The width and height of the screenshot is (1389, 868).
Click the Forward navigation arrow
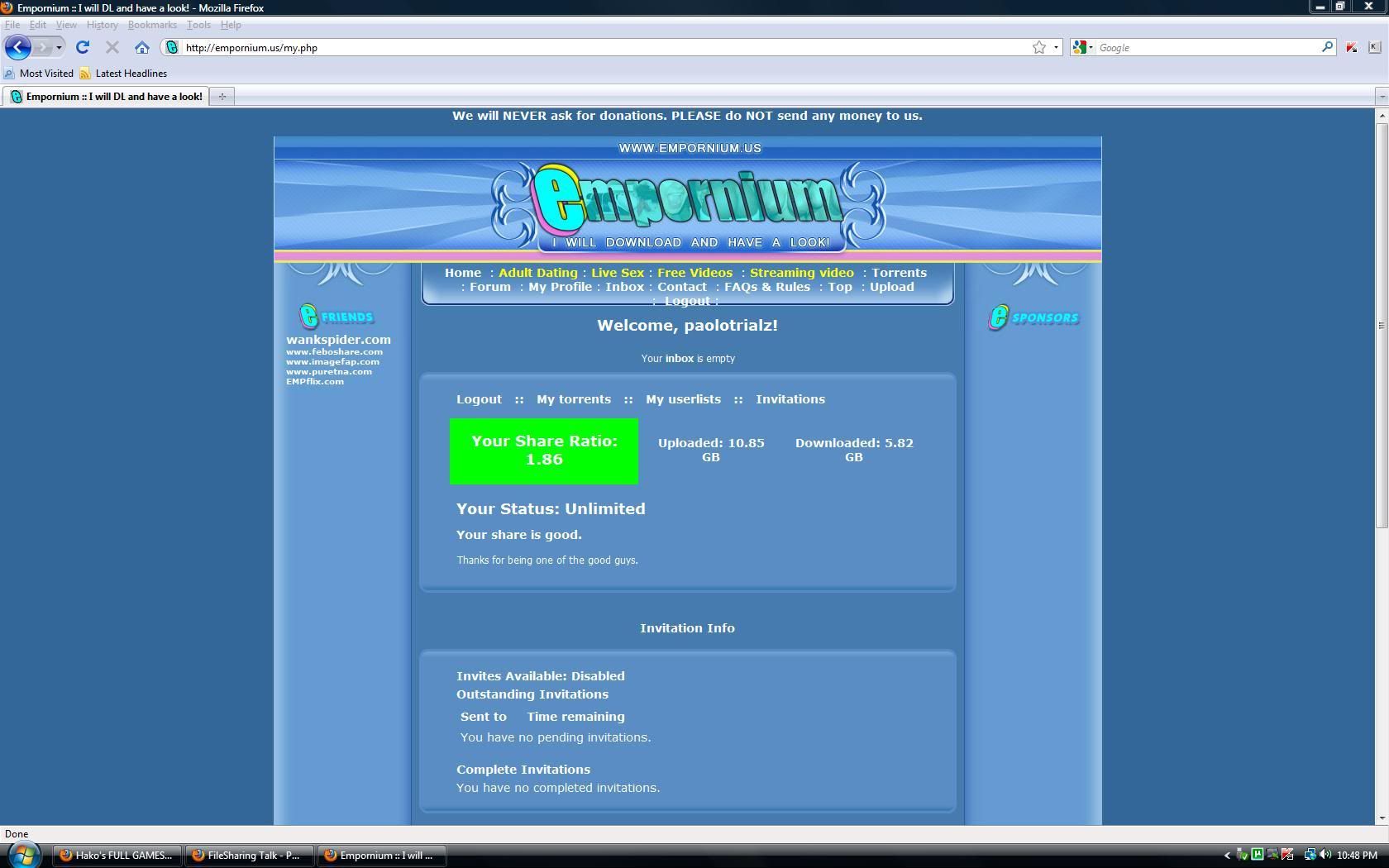[43, 47]
